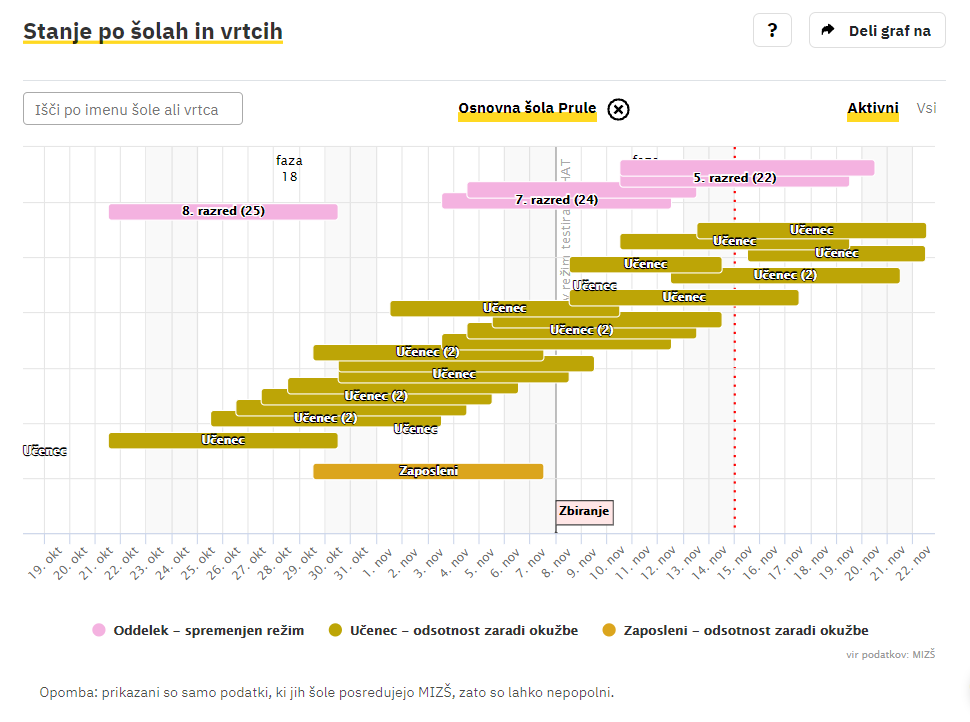Image resolution: width=970 pixels, height=722 pixels.
Task: Click the school name search field
Action: point(133,109)
